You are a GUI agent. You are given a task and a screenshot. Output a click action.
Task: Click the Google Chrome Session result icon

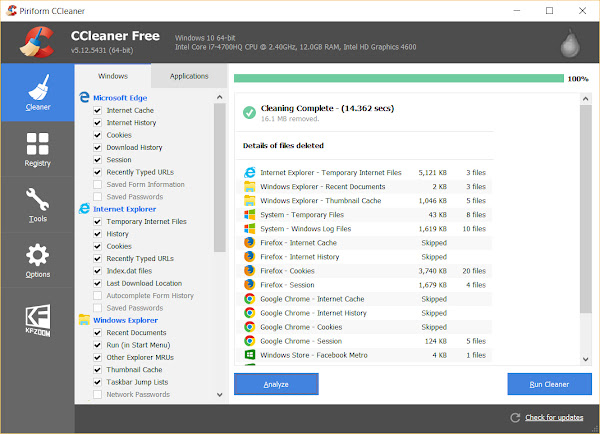(249, 341)
